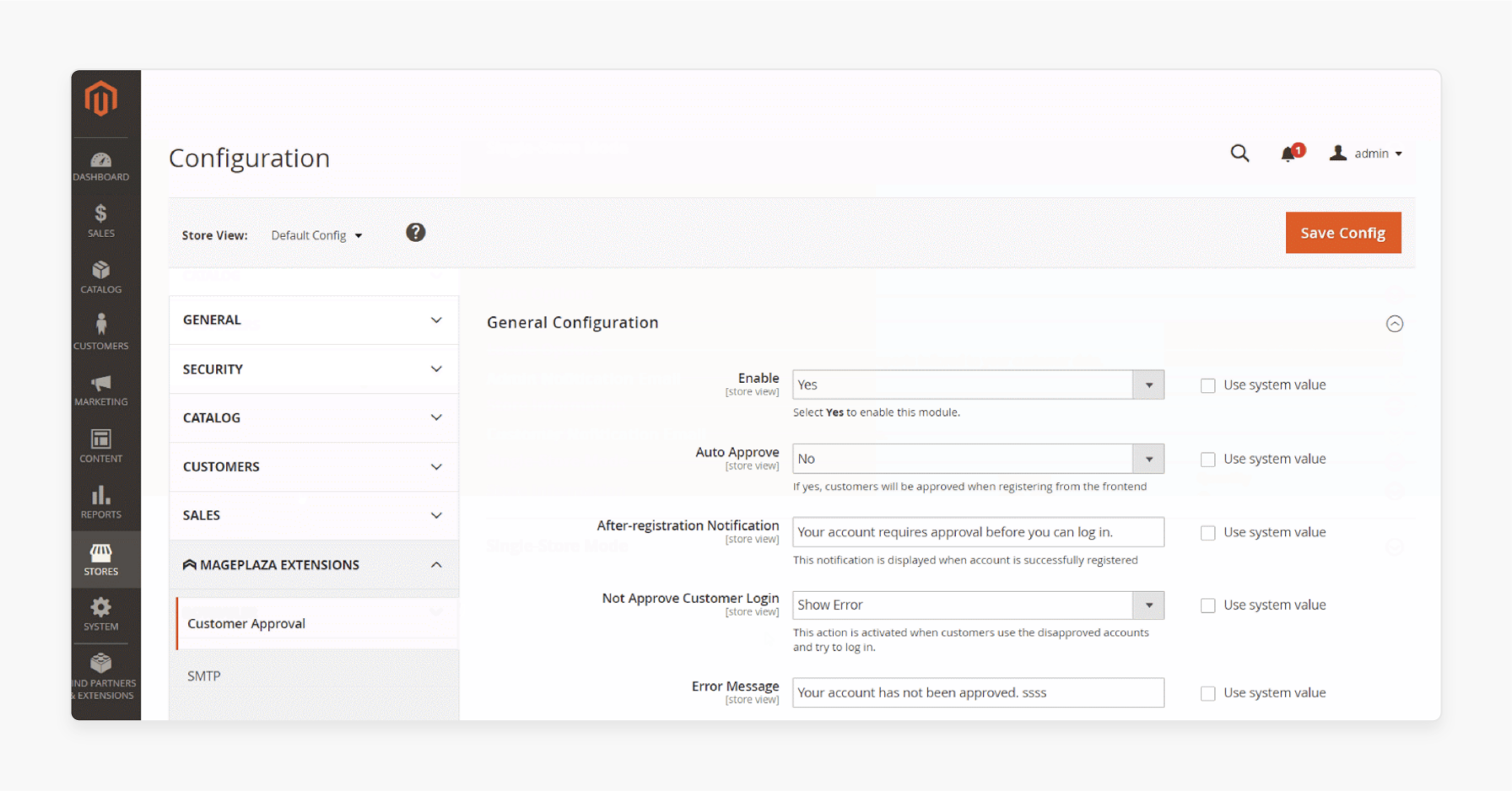Viewport: 1512px width, 791px height.
Task: Click the Configuration page title
Action: [249, 159]
